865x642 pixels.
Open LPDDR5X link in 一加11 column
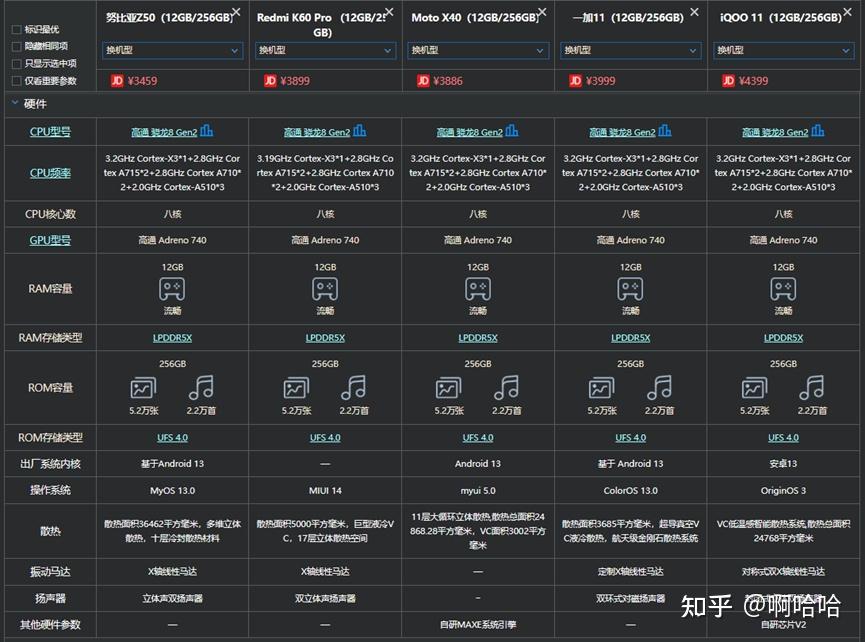click(x=631, y=338)
